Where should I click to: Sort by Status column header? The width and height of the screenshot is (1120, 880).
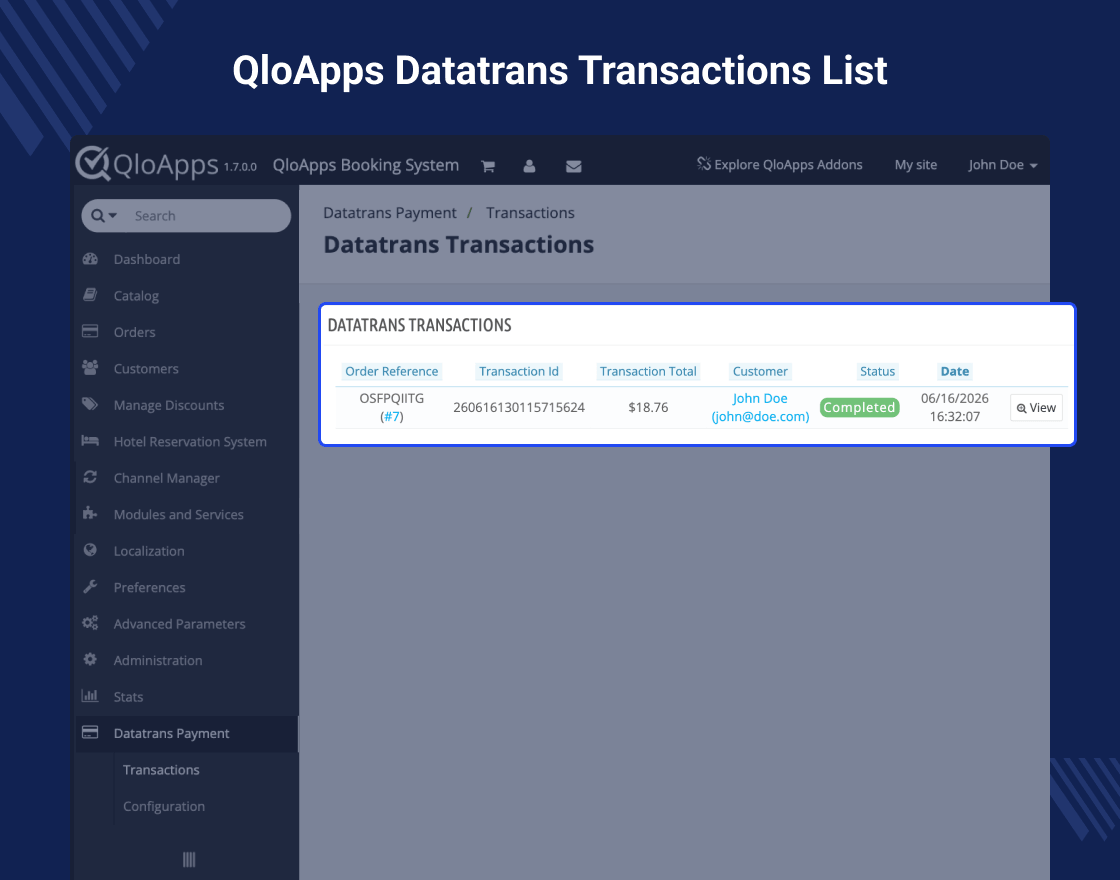click(877, 371)
